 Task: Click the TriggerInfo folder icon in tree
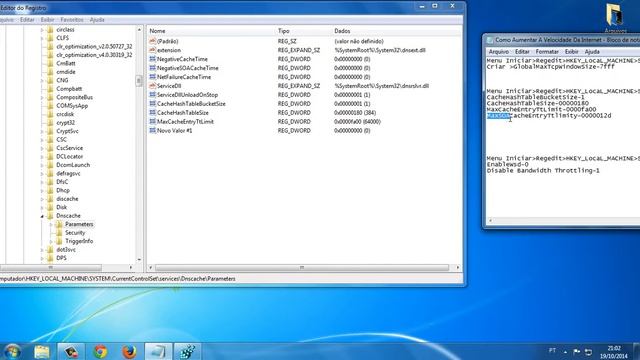click(x=59, y=241)
